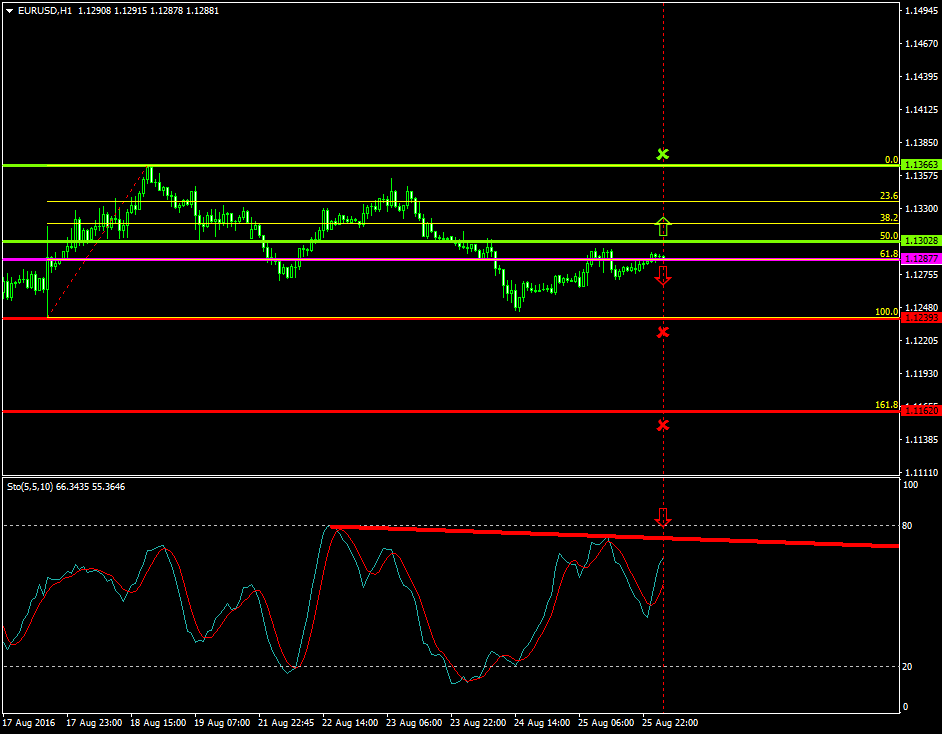Click the 38.2 Fibonacci level label
The width and height of the screenshot is (942, 734).
pyautogui.click(x=888, y=217)
